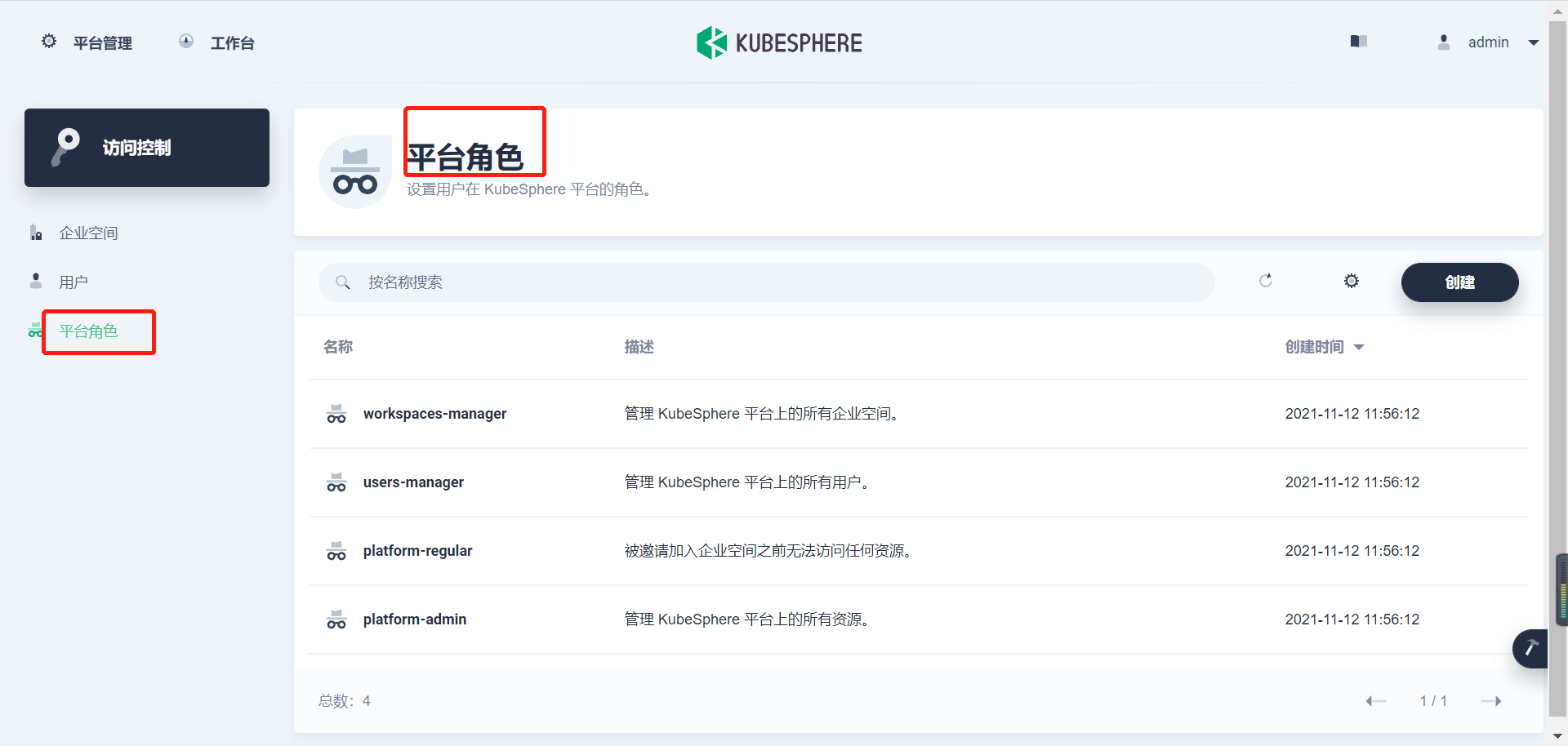
Task: Go to previous page arrow
Action: [1376, 701]
